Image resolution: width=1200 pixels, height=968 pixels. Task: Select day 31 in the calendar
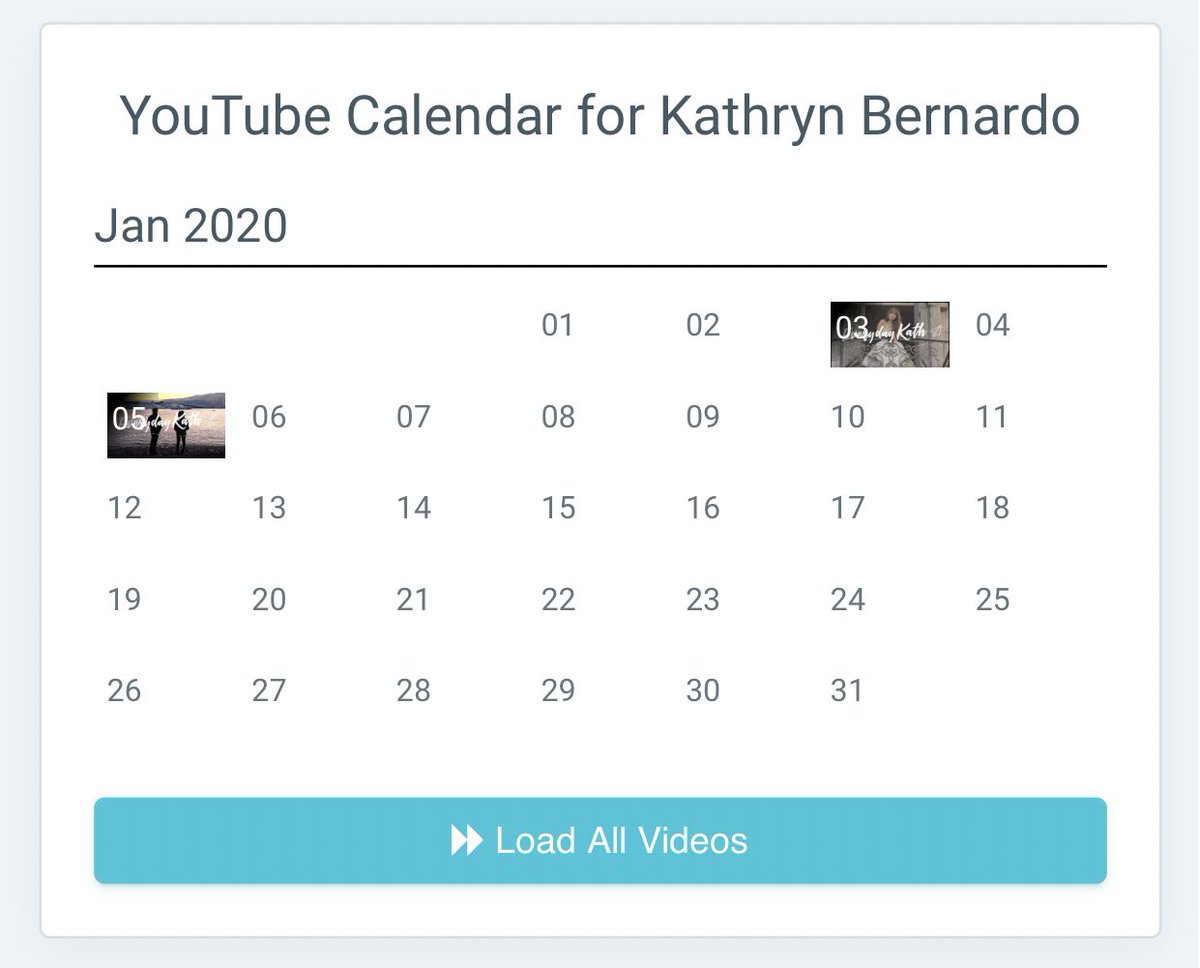tap(847, 691)
